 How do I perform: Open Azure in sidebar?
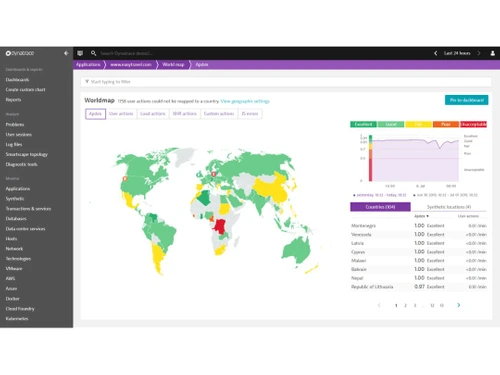pyautogui.click(x=11, y=288)
